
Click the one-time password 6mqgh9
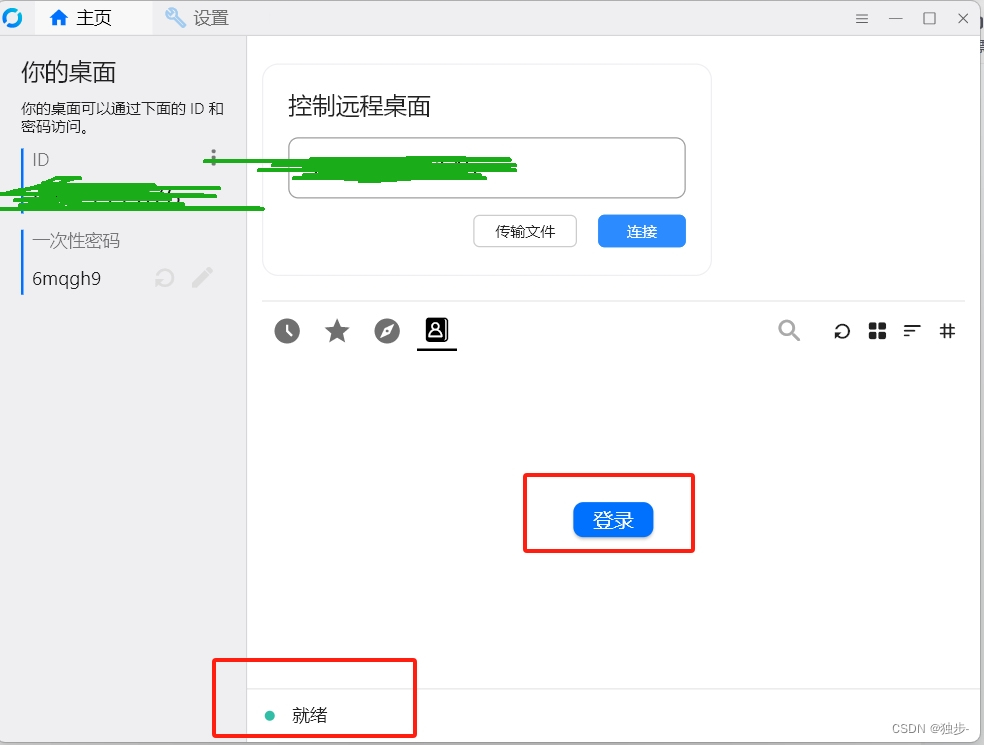click(67, 278)
